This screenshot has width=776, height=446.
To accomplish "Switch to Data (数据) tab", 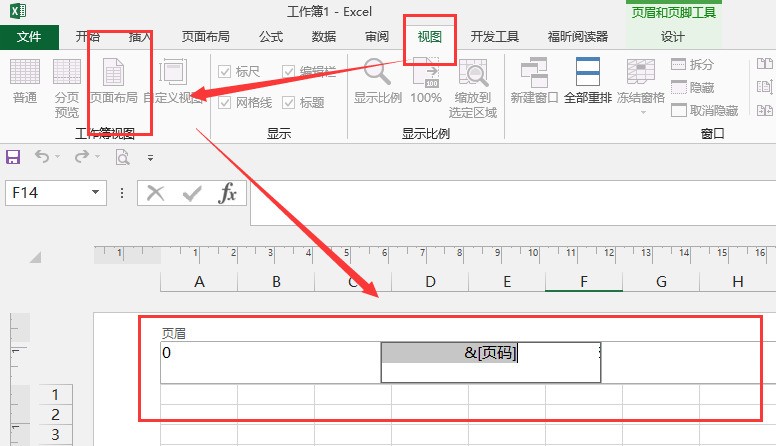I will pos(324,37).
